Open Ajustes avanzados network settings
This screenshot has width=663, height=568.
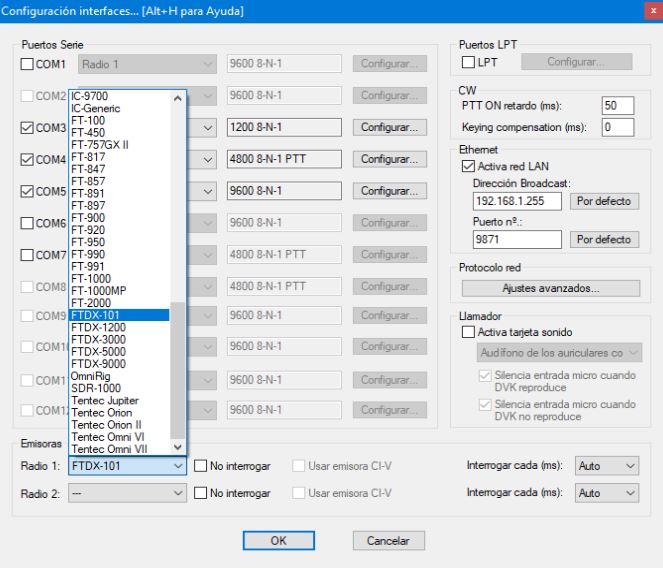click(x=551, y=288)
